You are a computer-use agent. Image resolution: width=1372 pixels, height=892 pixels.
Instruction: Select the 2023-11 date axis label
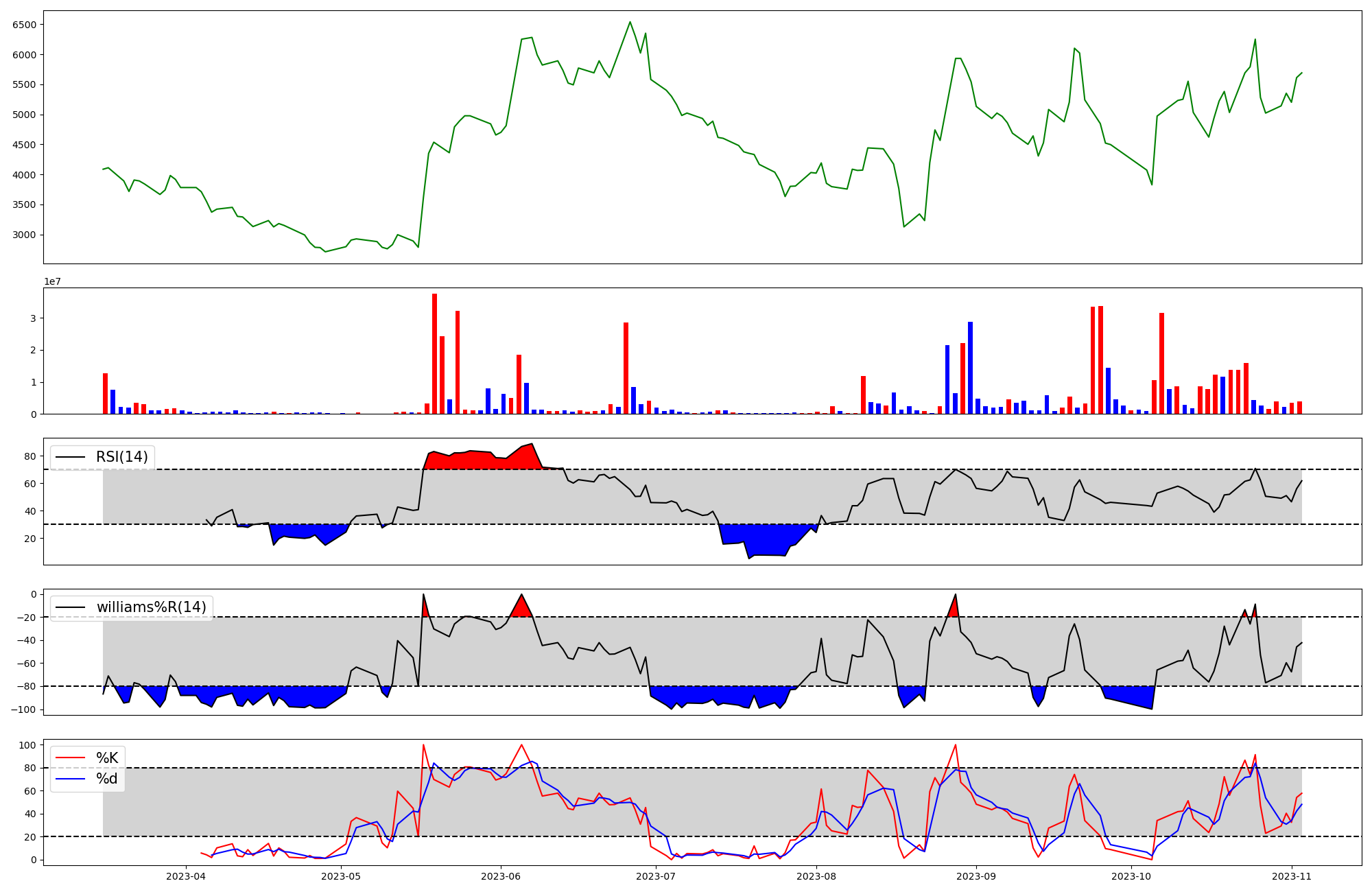[1292, 876]
